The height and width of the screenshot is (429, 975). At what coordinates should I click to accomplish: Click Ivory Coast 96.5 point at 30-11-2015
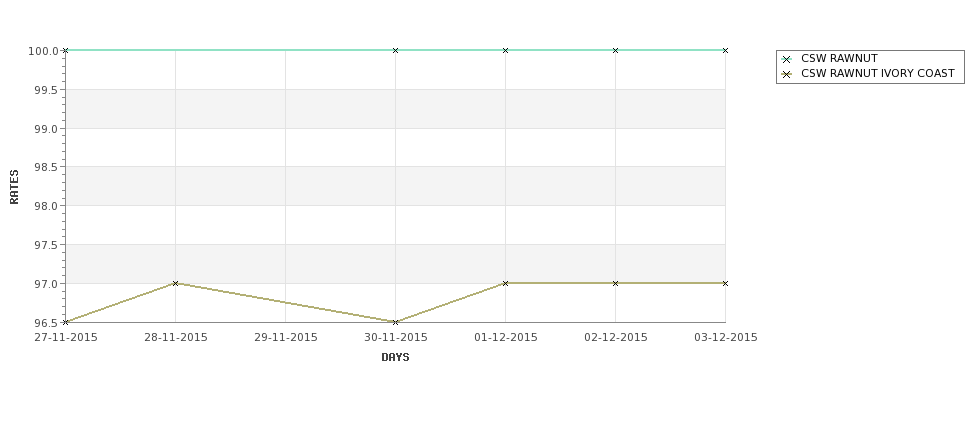coord(395,322)
